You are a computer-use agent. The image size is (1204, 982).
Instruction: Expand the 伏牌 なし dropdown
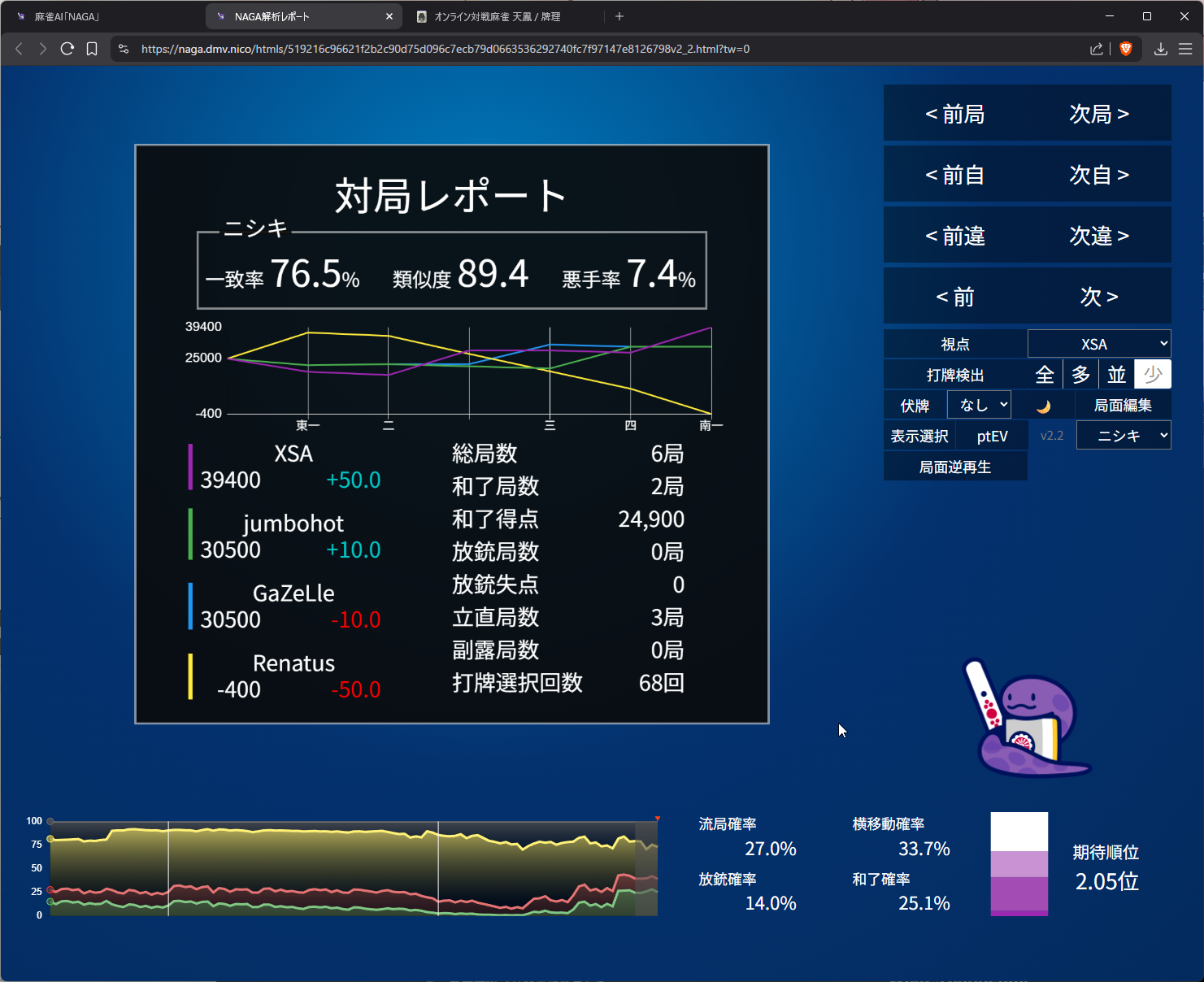point(979,405)
